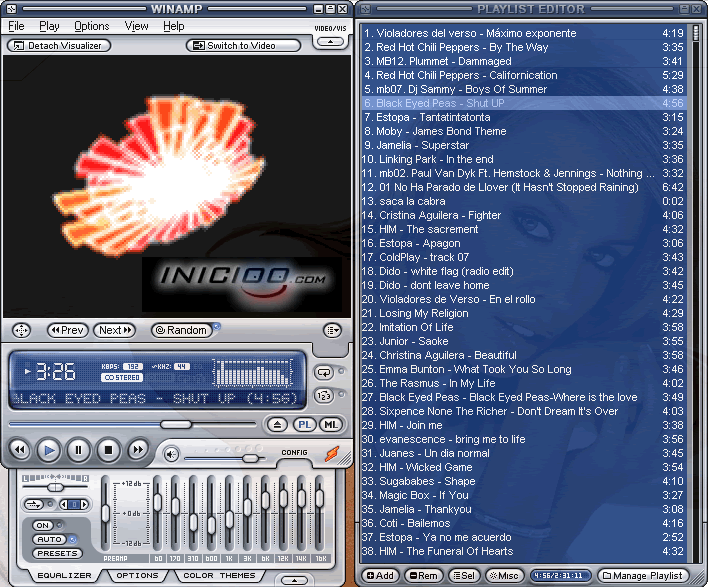Toggle the shuffle 123 button
The width and height of the screenshot is (708, 587).
324,396
